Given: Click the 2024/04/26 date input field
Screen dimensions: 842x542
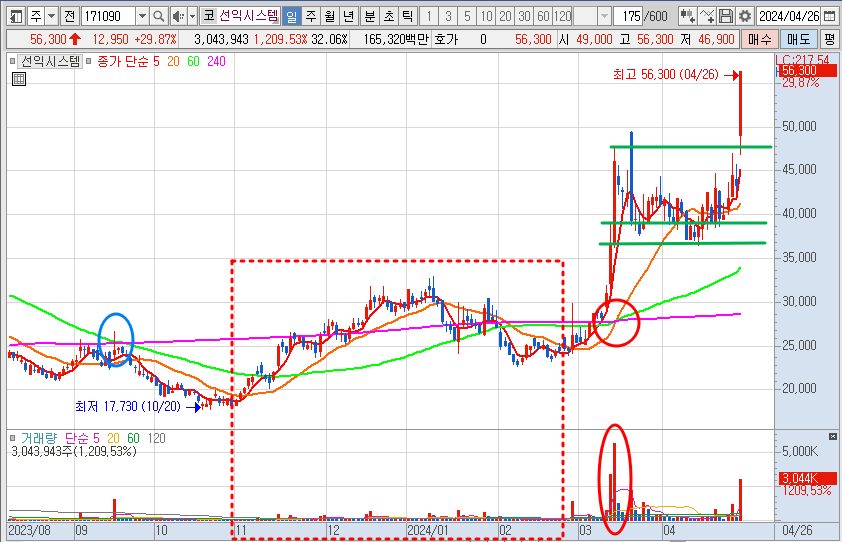Looking at the screenshot, I should coord(789,17).
